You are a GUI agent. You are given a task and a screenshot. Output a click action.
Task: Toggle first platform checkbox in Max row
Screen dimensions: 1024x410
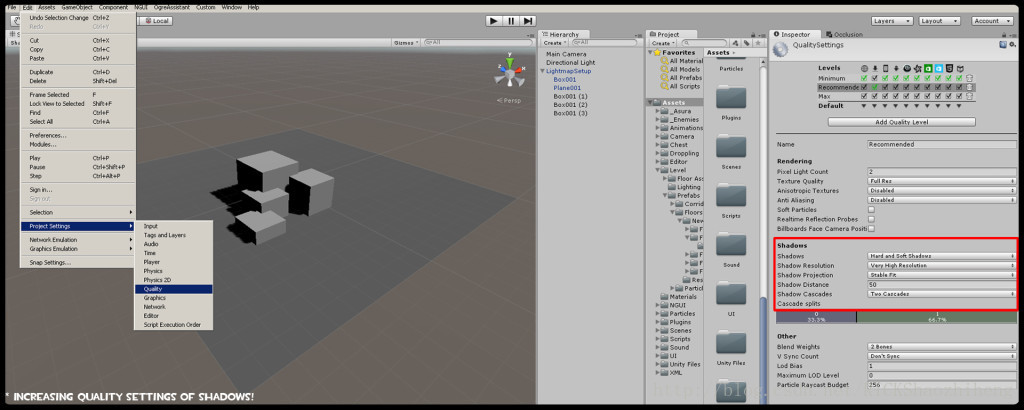click(865, 96)
